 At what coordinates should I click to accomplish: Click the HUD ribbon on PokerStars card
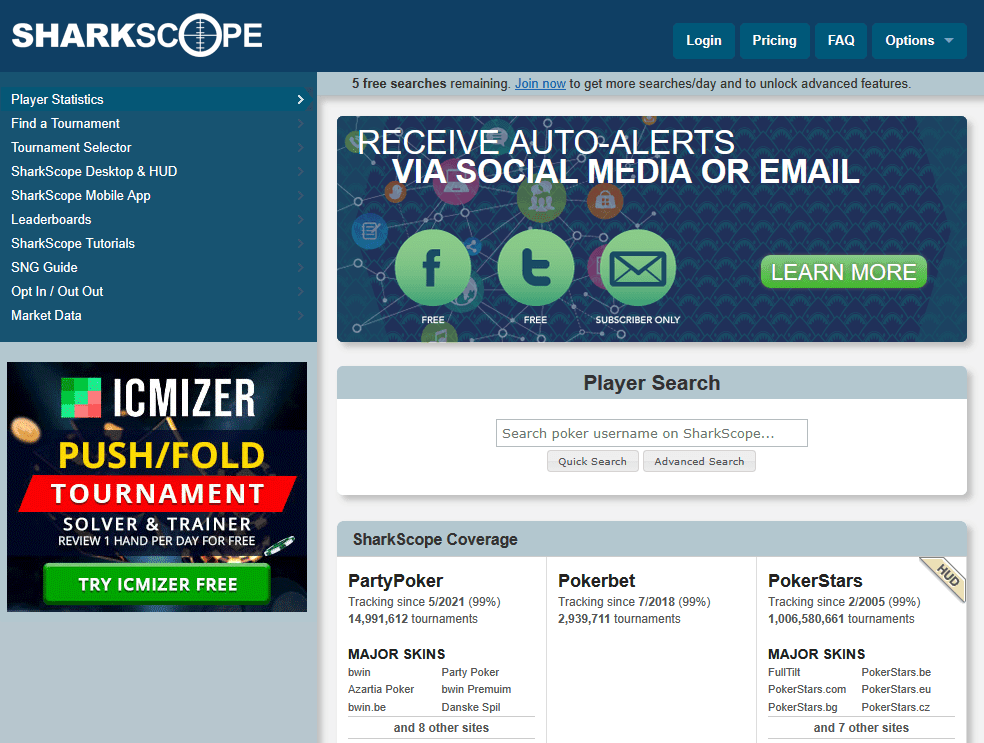coord(945,577)
